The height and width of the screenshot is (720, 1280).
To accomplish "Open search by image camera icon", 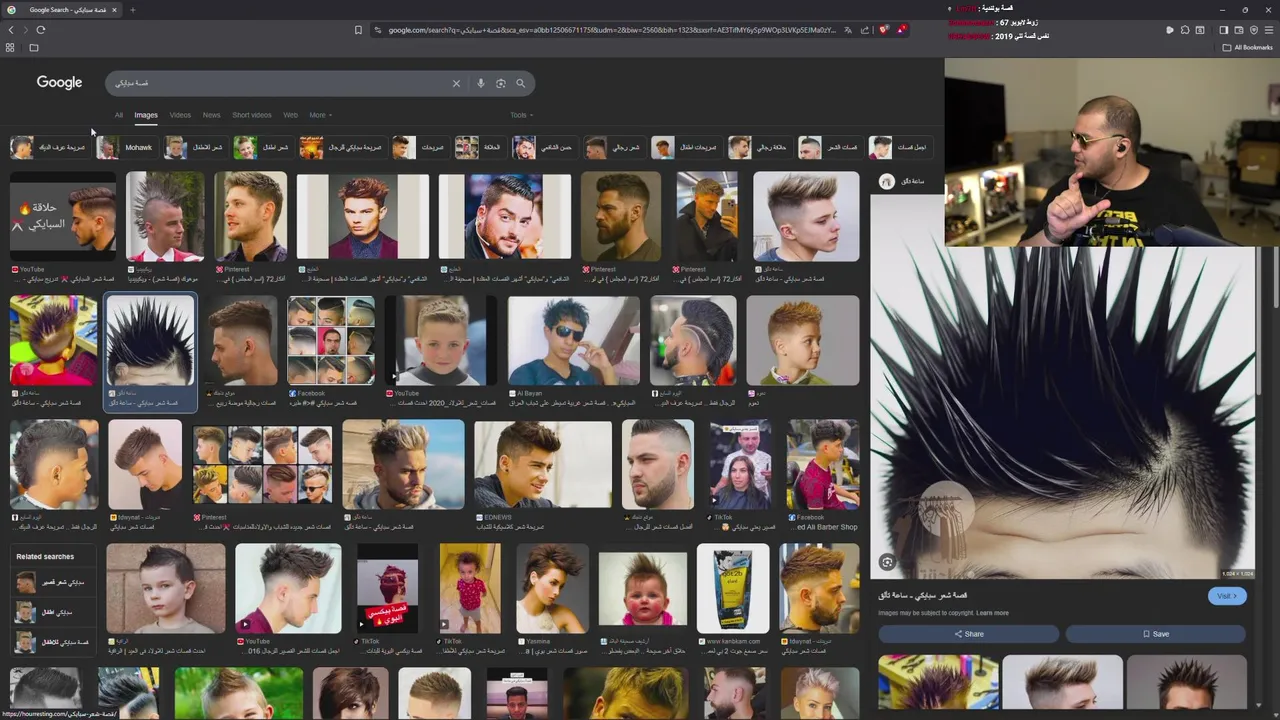I will pyautogui.click(x=500, y=83).
